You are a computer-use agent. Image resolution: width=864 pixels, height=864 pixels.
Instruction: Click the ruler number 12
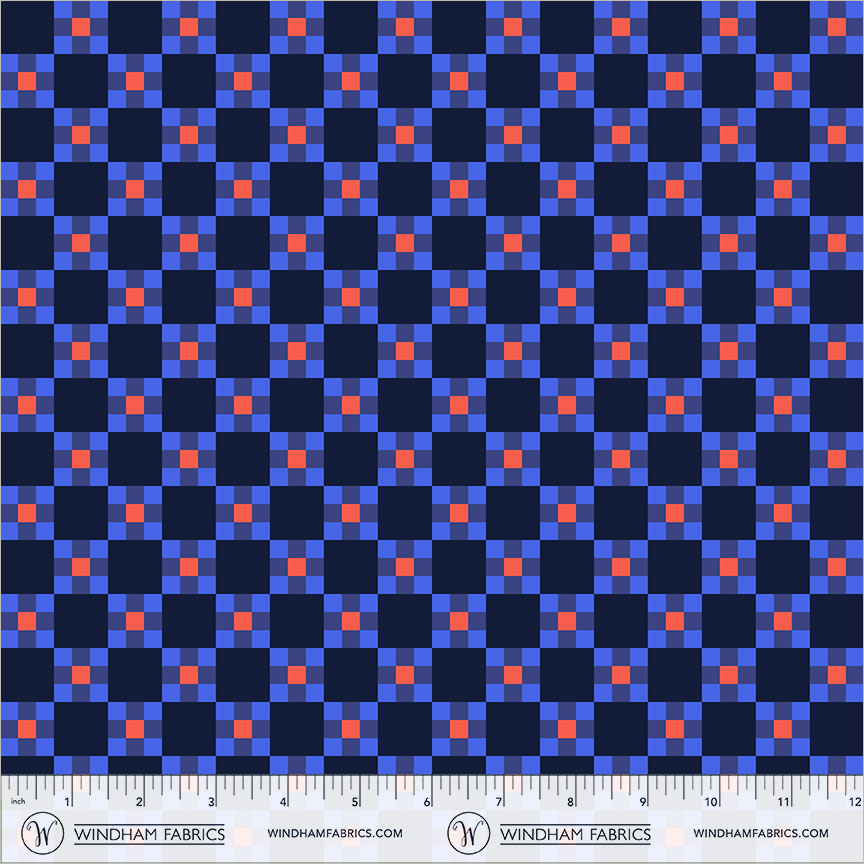click(854, 802)
